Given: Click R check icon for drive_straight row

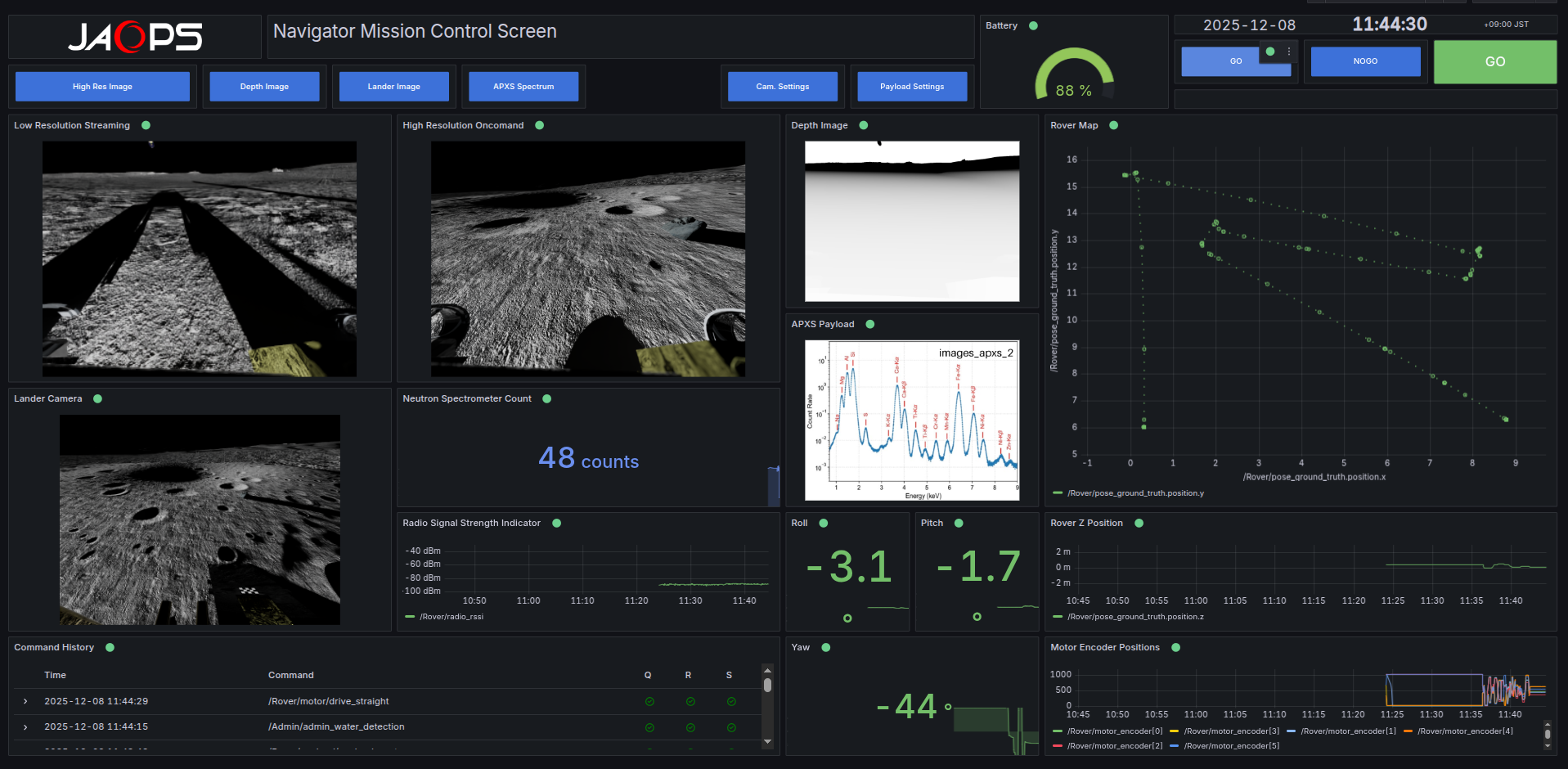Looking at the screenshot, I should coord(690,701).
